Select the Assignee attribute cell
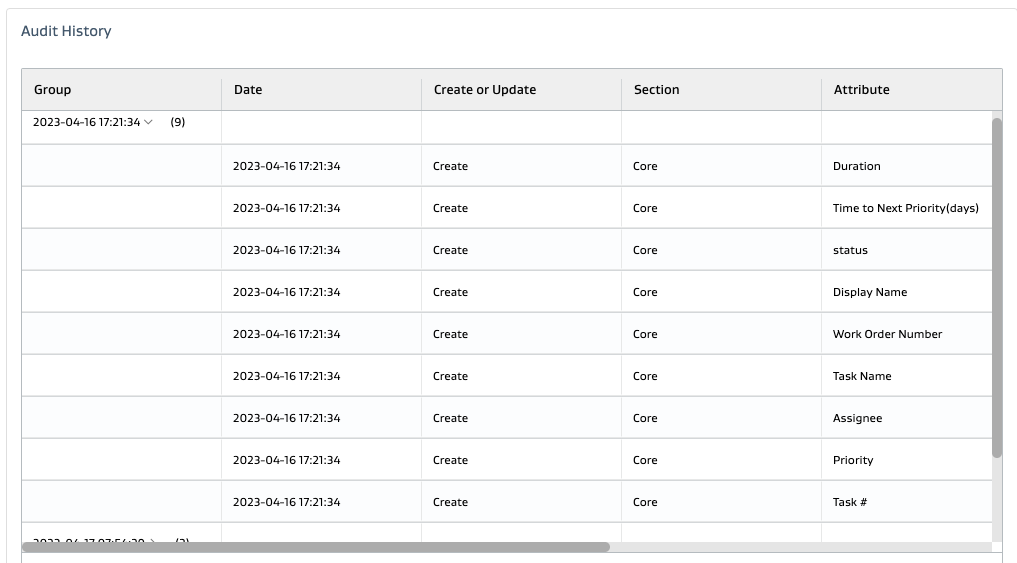This screenshot has height=563, width=1017. (x=857, y=419)
